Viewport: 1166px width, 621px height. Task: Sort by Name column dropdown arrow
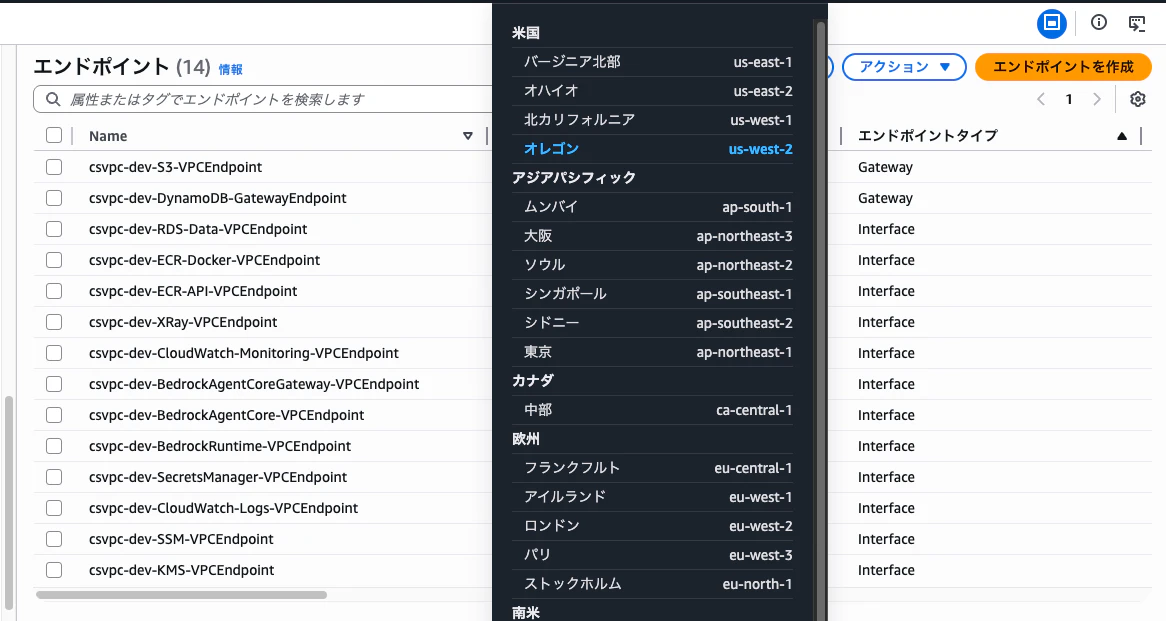click(x=468, y=136)
